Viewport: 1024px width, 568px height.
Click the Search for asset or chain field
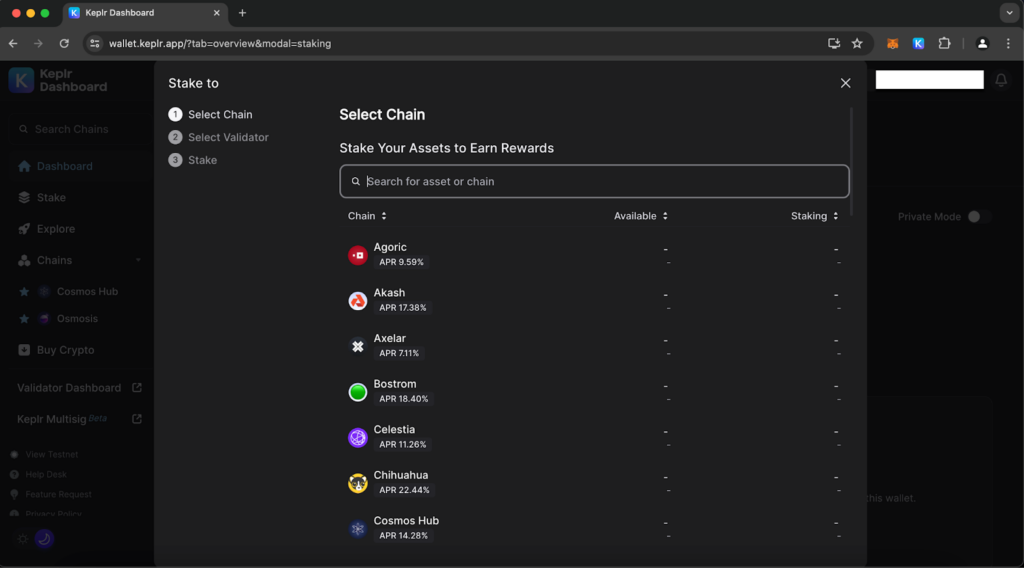[x=600, y=181]
